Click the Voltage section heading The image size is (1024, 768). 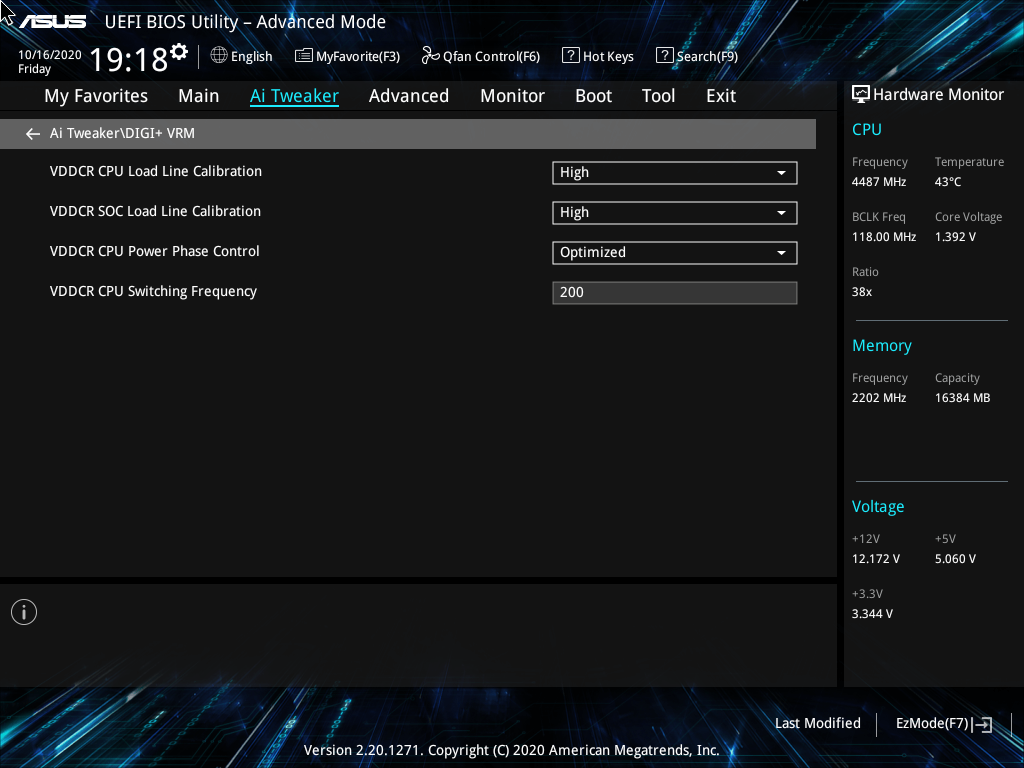(x=878, y=507)
